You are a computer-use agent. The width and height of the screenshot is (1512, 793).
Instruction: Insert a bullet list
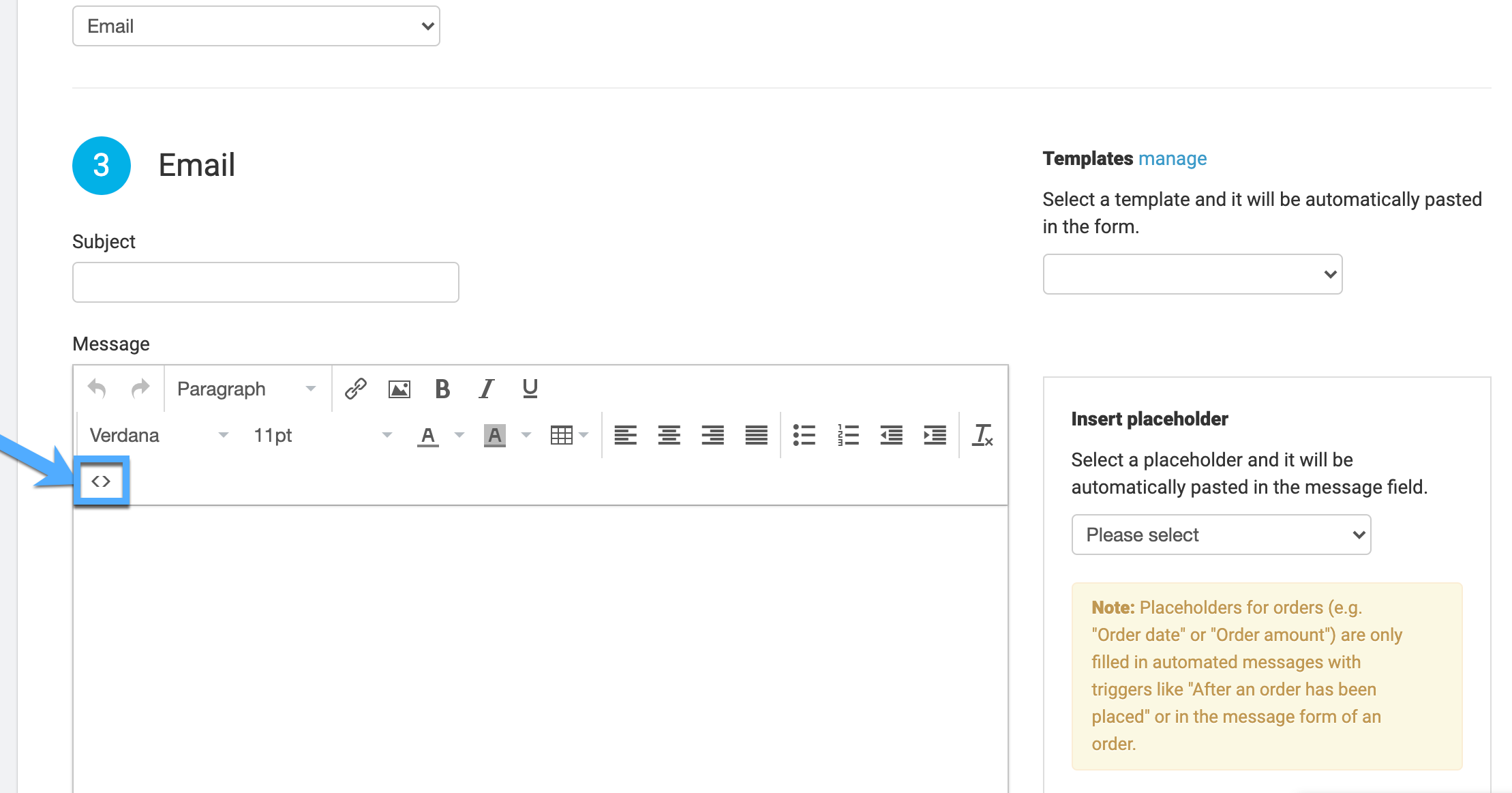coord(804,435)
